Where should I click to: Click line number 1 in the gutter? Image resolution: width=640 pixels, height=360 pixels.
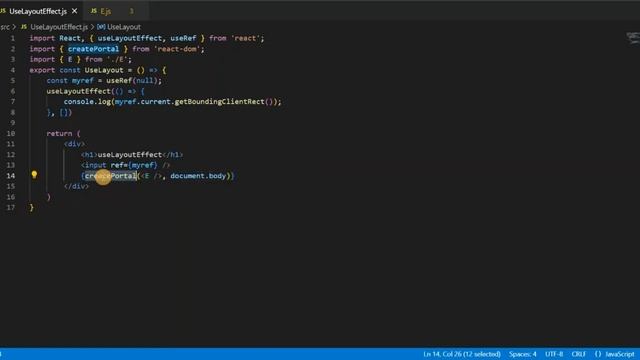click(x=13, y=38)
